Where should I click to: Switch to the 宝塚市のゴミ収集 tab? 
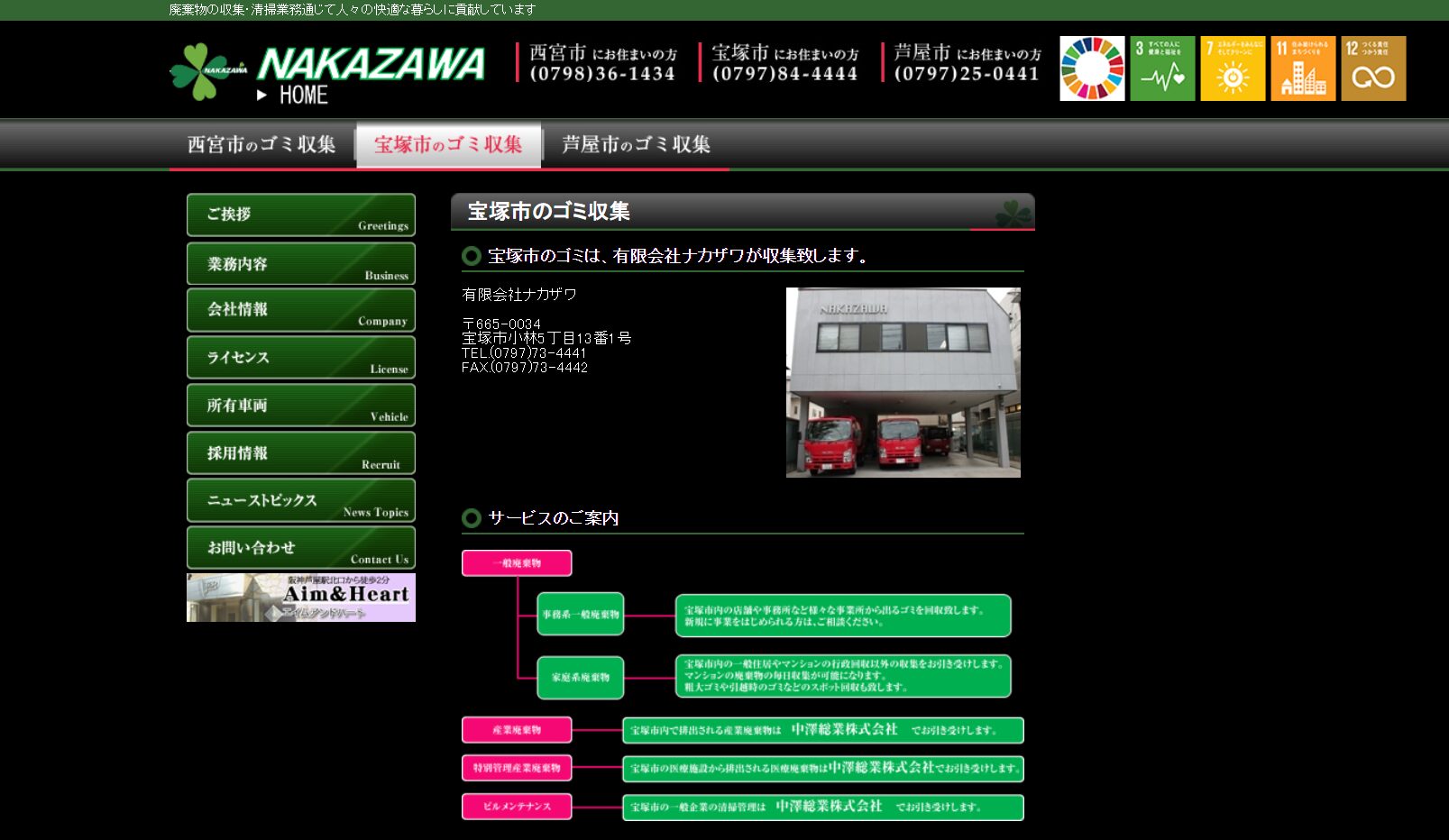[x=448, y=144]
